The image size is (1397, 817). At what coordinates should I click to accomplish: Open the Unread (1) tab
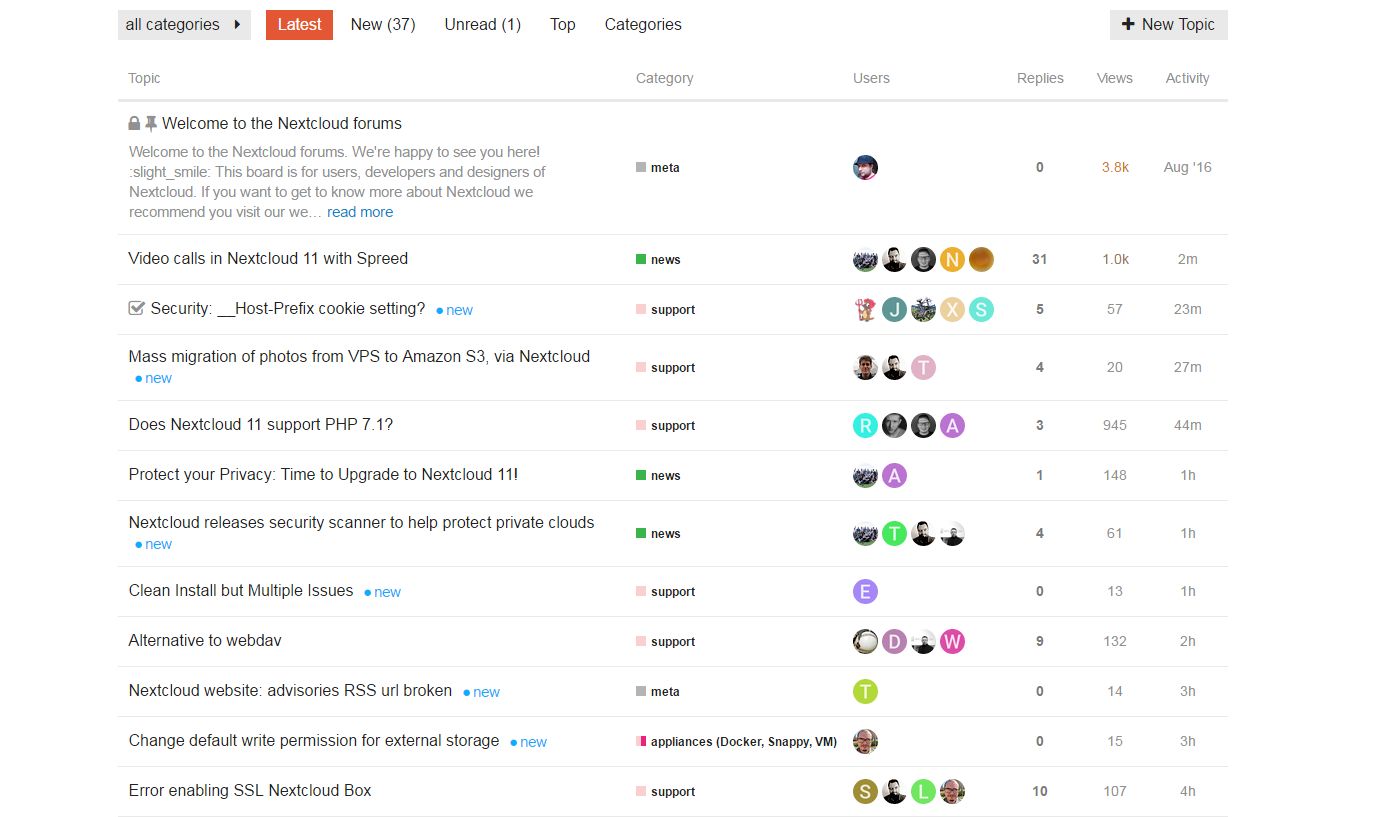(x=483, y=25)
